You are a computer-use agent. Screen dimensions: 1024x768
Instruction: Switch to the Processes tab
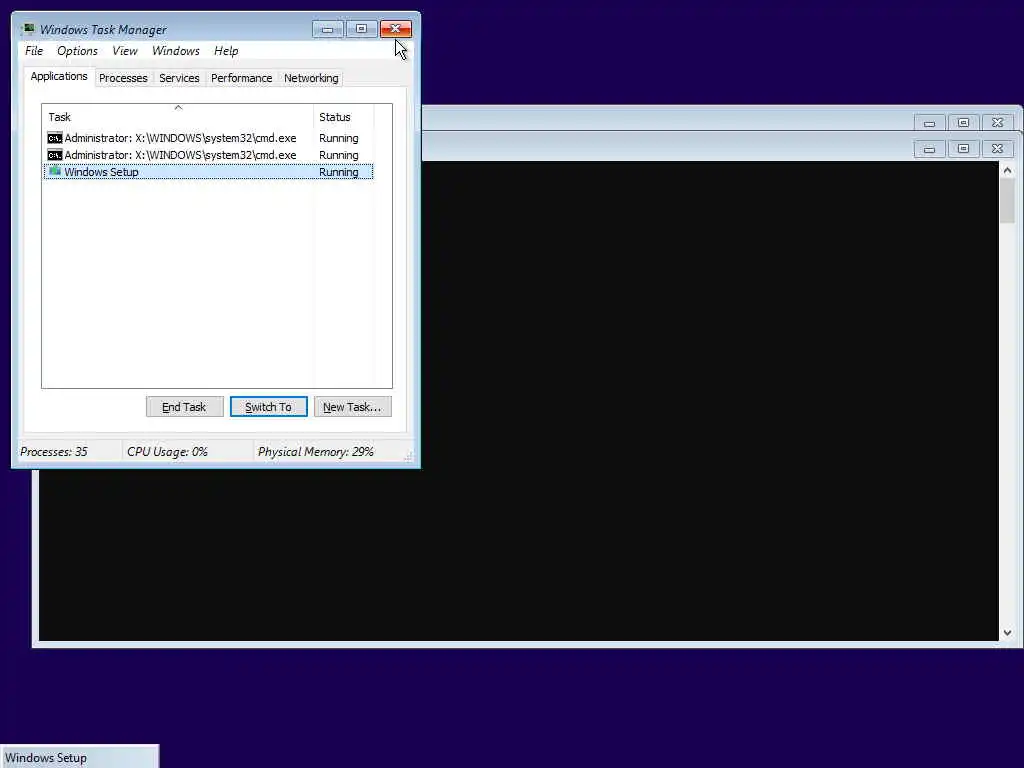pyautogui.click(x=123, y=78)
